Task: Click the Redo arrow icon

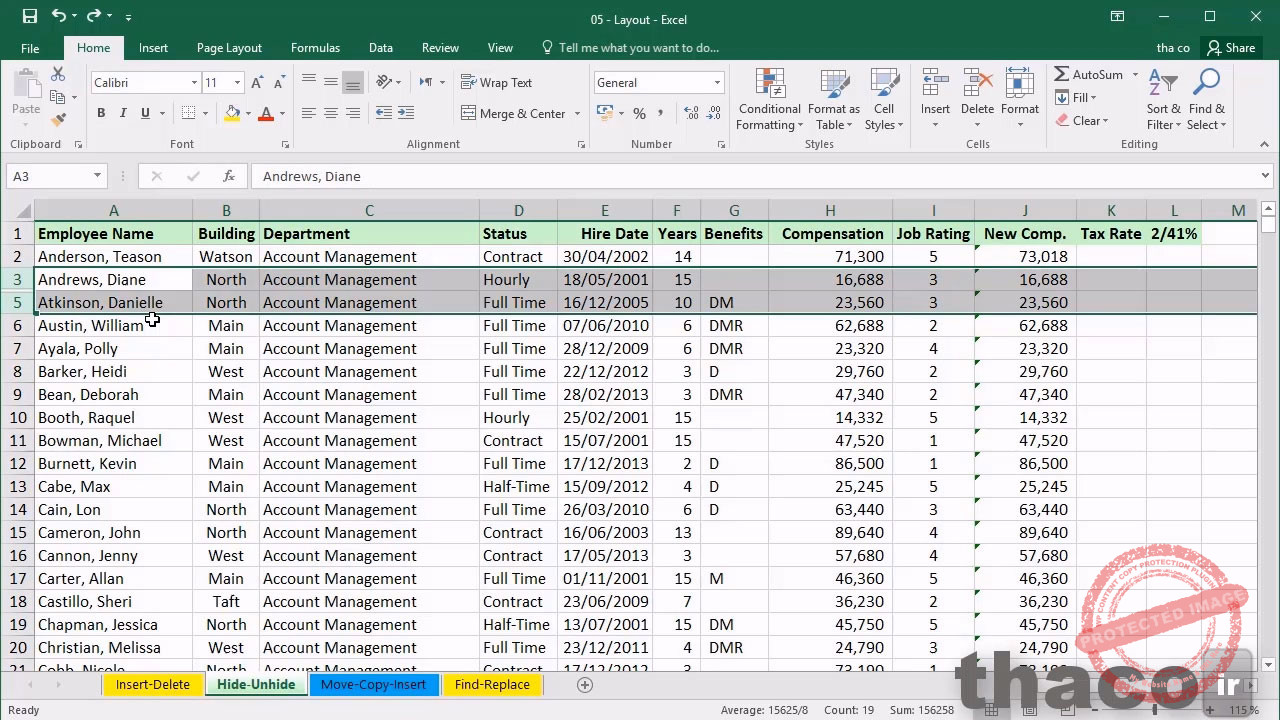Action: pyautogui.click(x=94, y=16)
